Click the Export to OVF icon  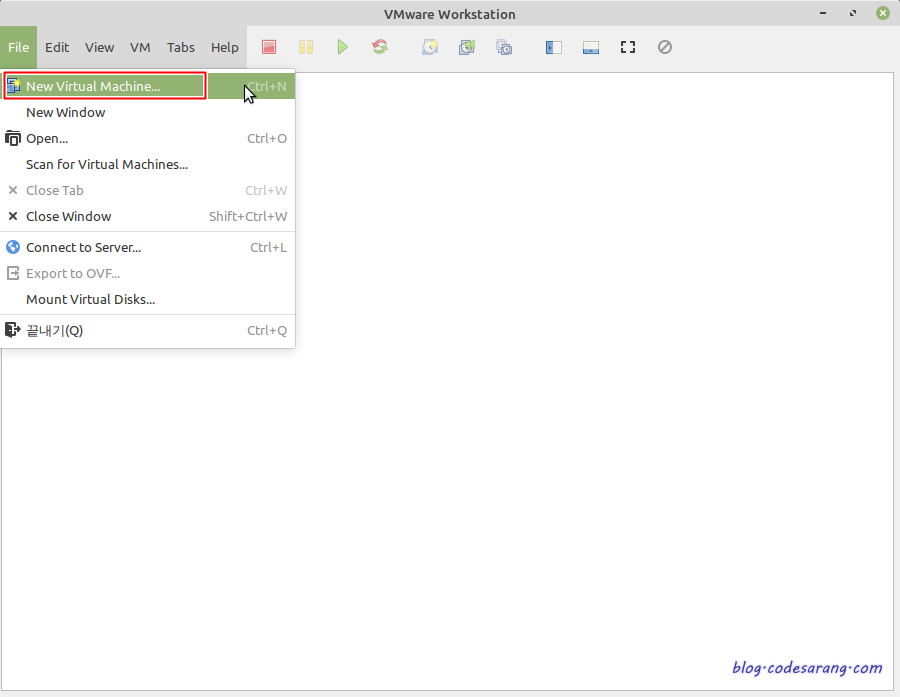coord(13,273)
